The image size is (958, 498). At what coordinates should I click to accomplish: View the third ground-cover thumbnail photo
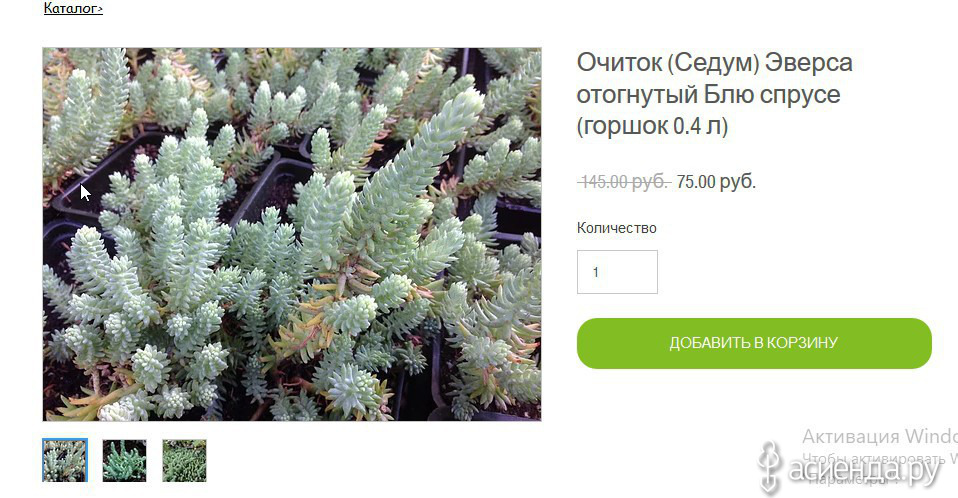(x=184, y=460)
